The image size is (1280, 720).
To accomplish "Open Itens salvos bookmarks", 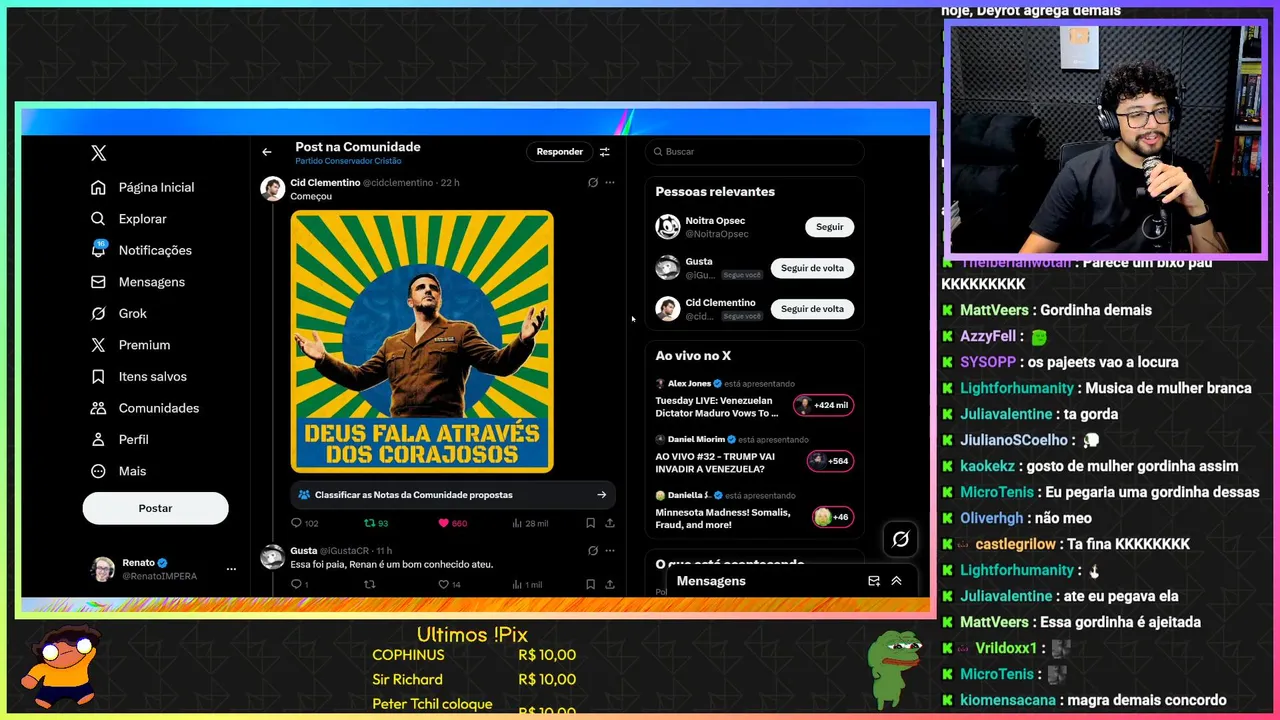I will coord(138,376).
